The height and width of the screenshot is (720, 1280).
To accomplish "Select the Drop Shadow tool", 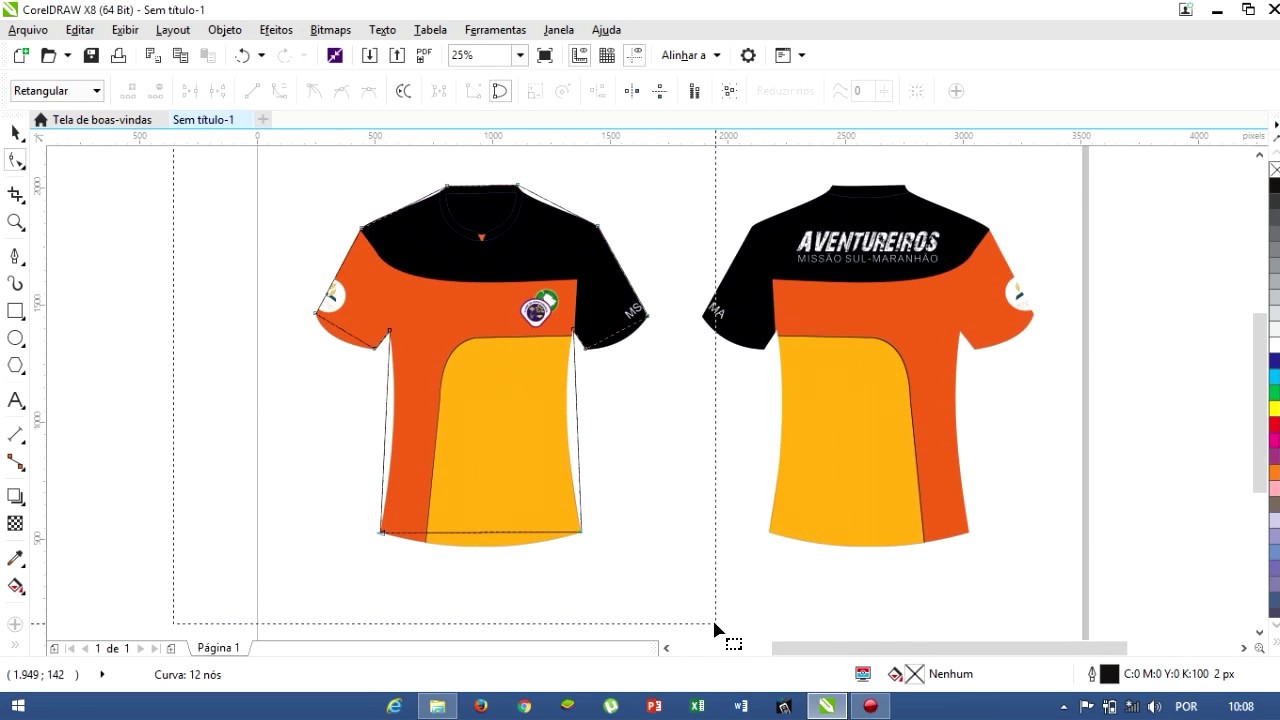I will tap(15, 496).
